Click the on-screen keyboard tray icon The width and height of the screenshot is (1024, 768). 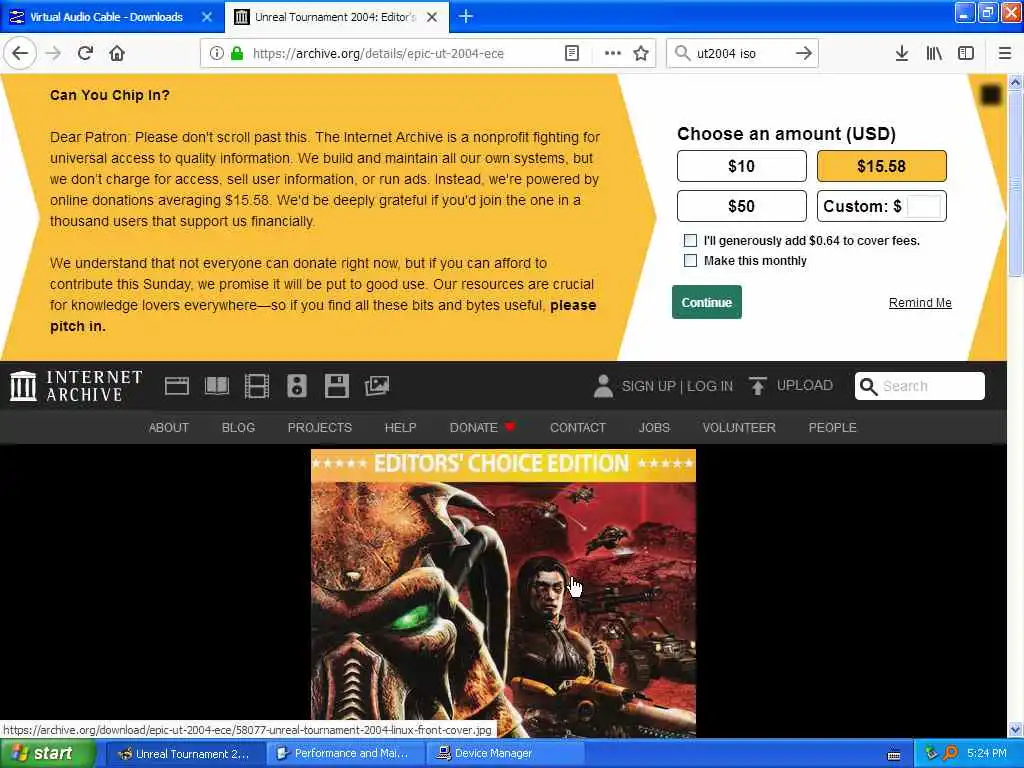pos(894,755)
